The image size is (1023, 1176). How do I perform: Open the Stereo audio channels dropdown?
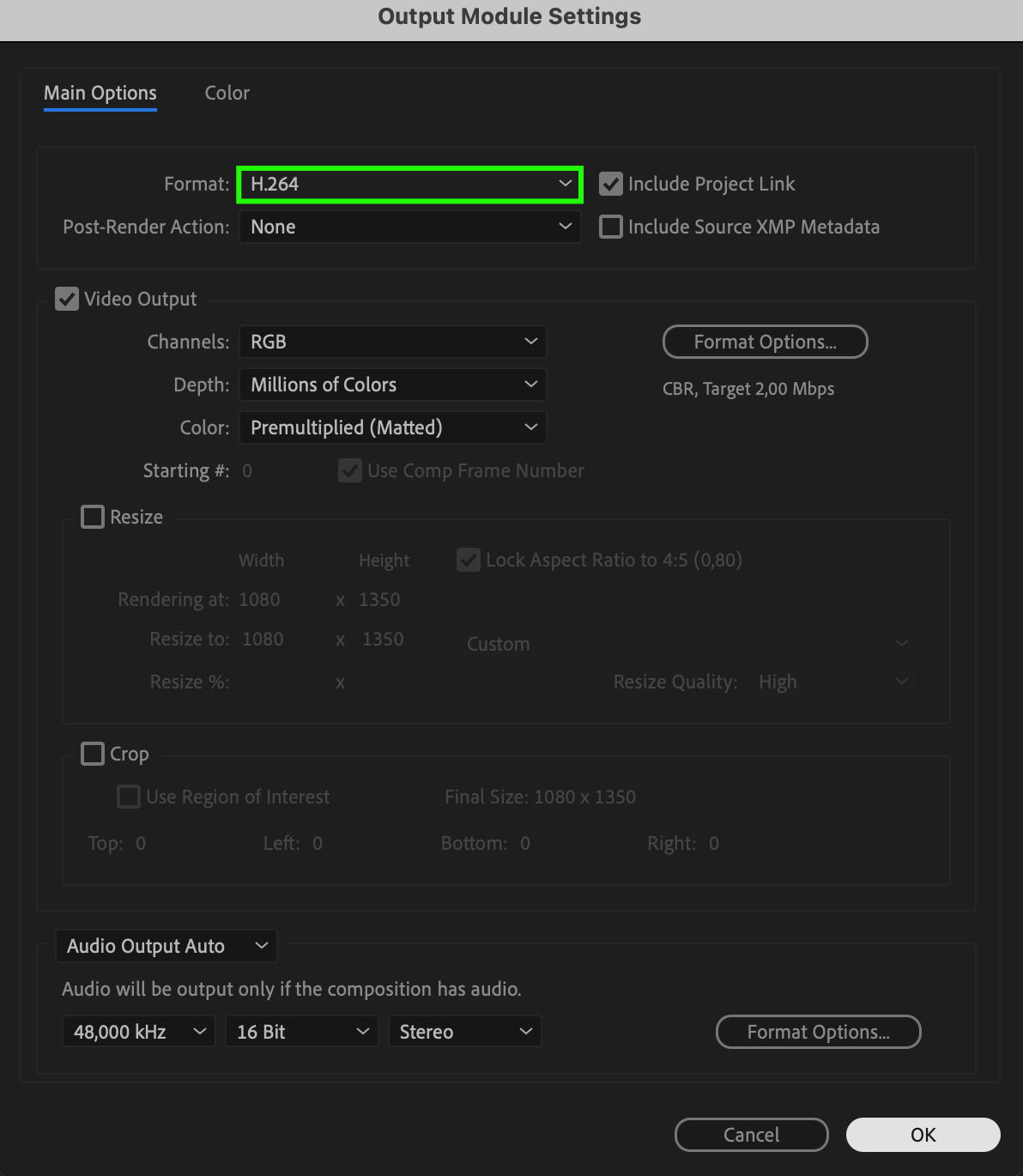point(464,1032)
